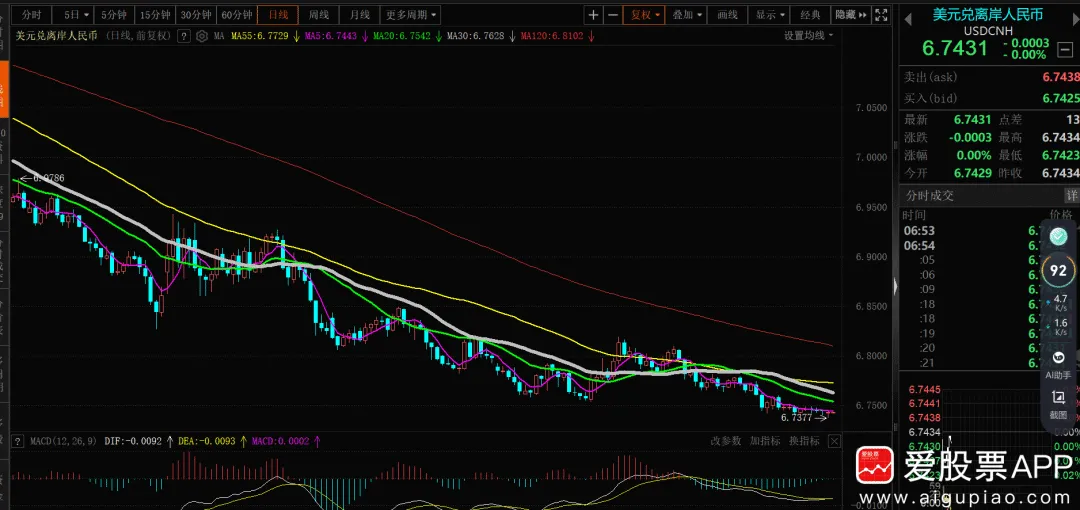The width and height of the screenshot is (1080, 510).
Task: Open MACD help question-mark icon
Action: pos(18,441)
